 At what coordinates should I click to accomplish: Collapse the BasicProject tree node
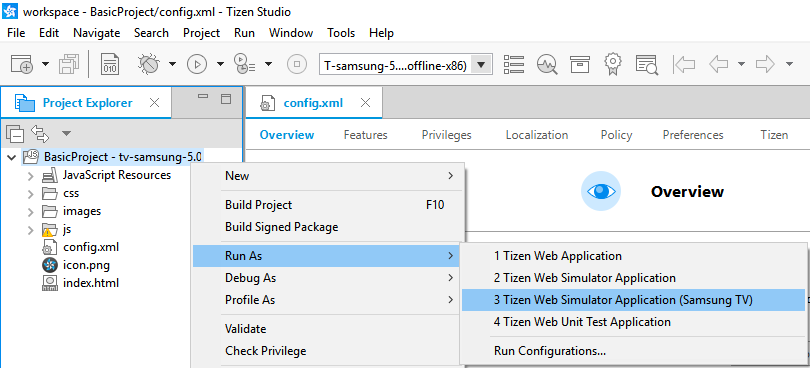pos(12,157)
